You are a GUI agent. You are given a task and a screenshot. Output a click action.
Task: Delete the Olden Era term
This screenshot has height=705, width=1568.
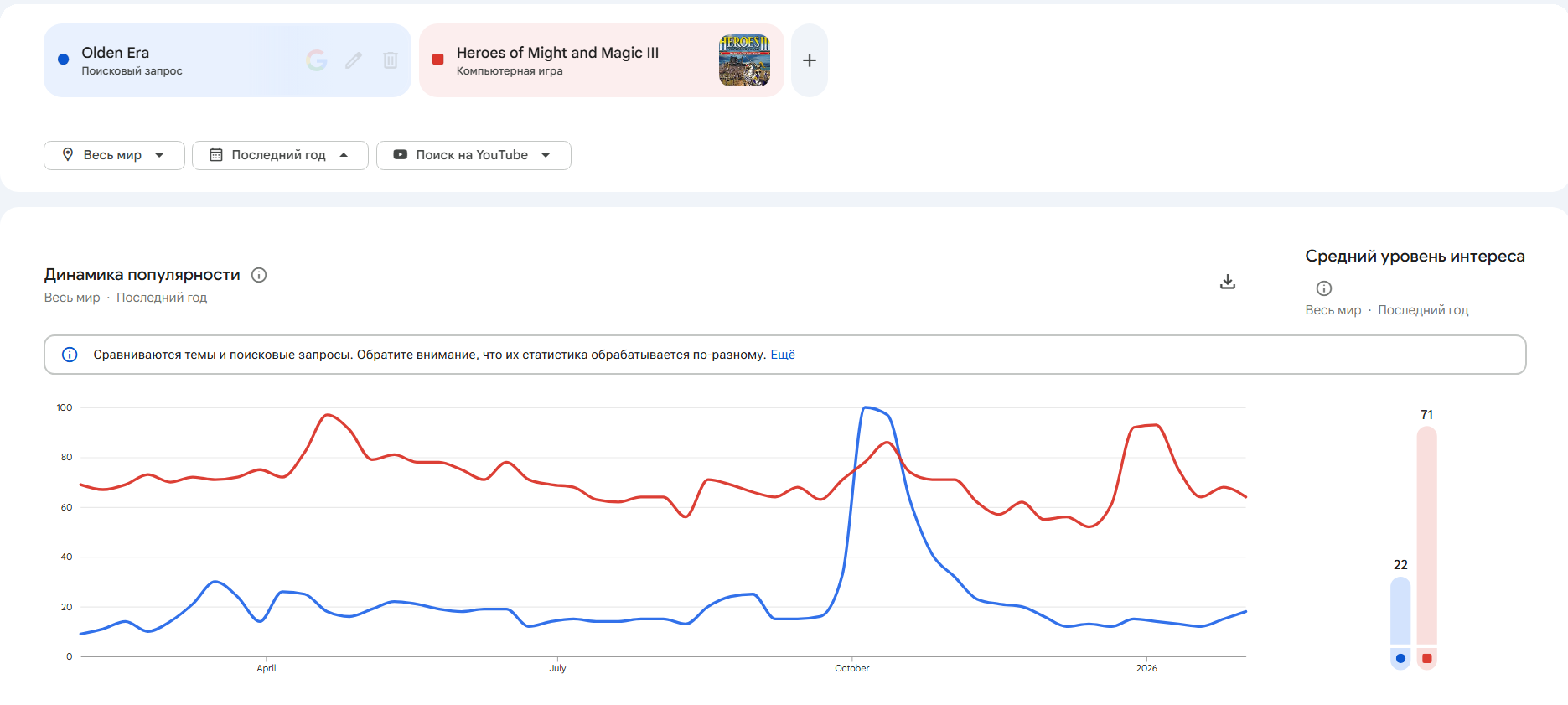point(391,60)
